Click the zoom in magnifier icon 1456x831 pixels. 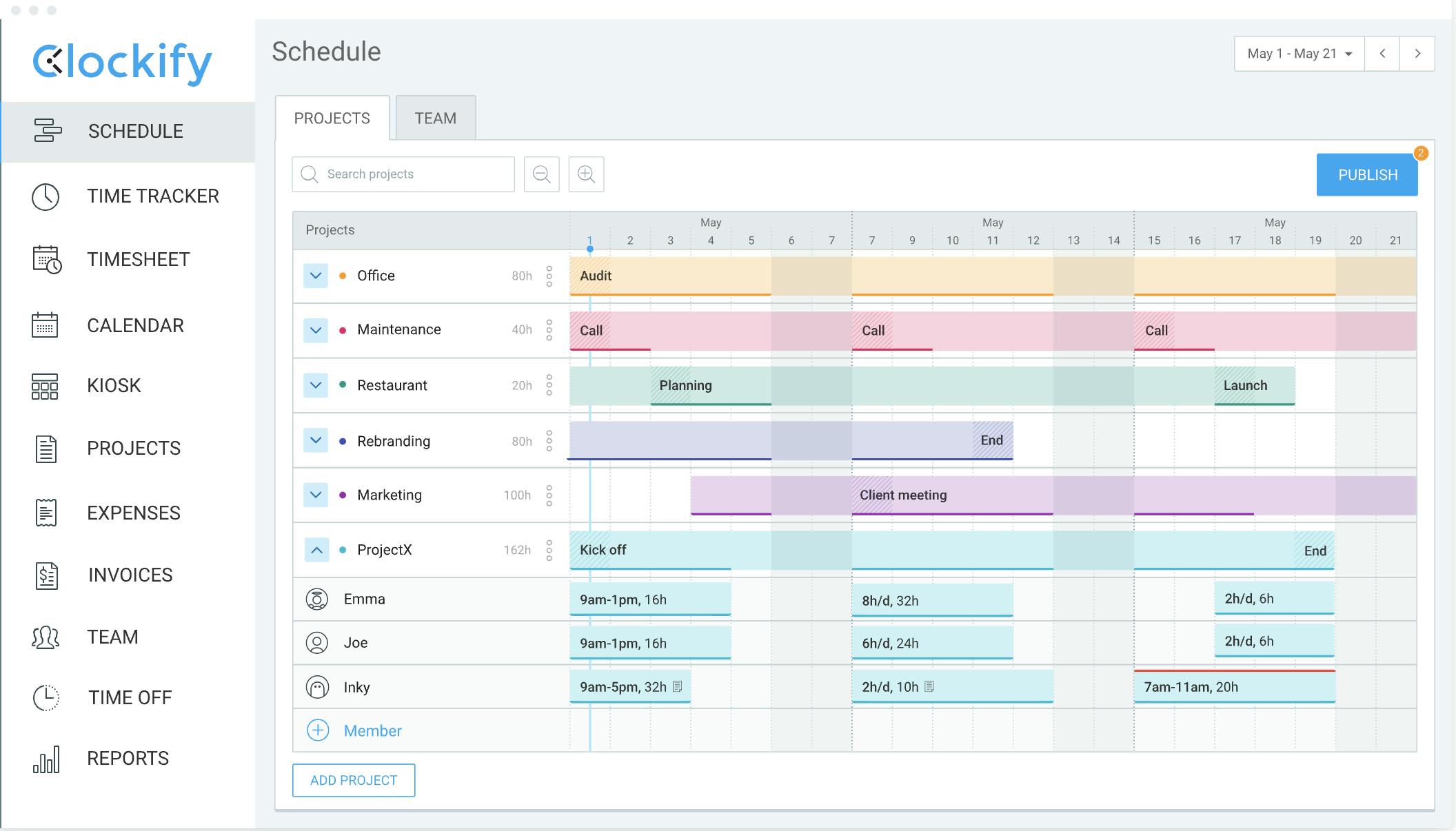[586, 174]
